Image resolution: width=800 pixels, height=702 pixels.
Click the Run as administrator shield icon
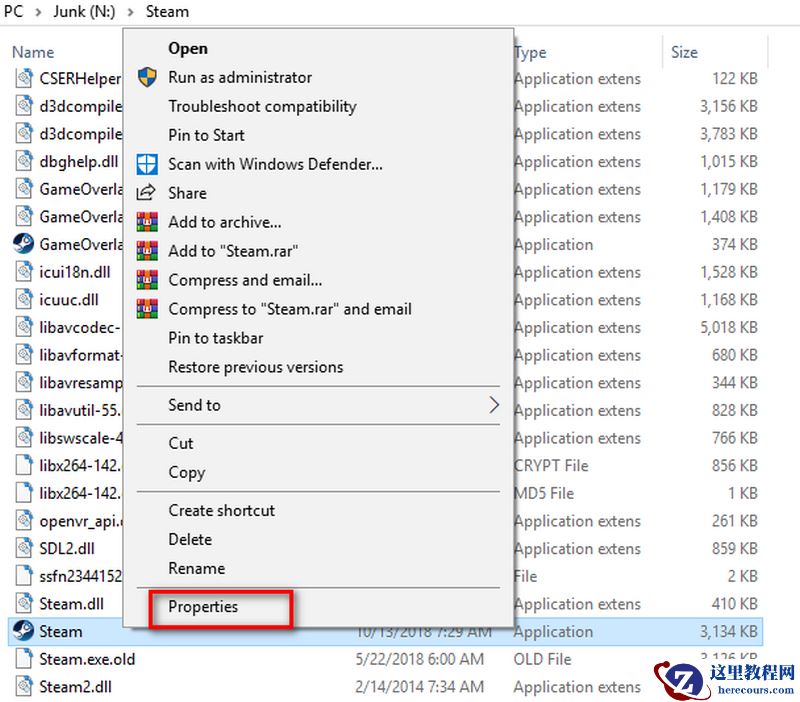(147, 77)
